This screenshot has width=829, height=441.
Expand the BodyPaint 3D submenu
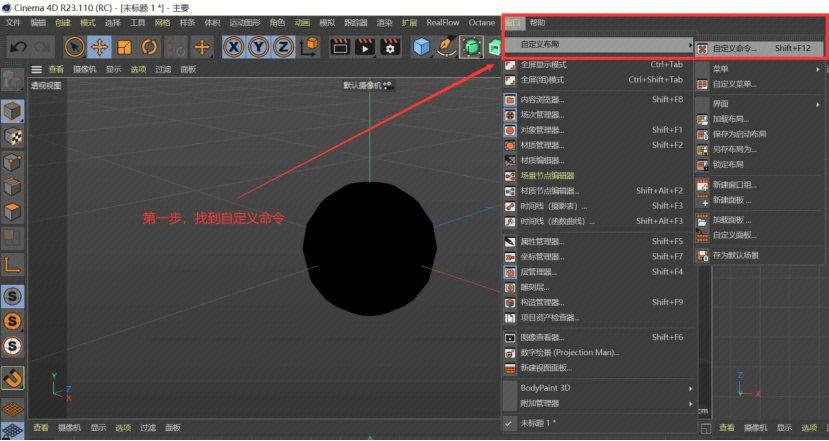pyautogui.click(x=598, y=388)
